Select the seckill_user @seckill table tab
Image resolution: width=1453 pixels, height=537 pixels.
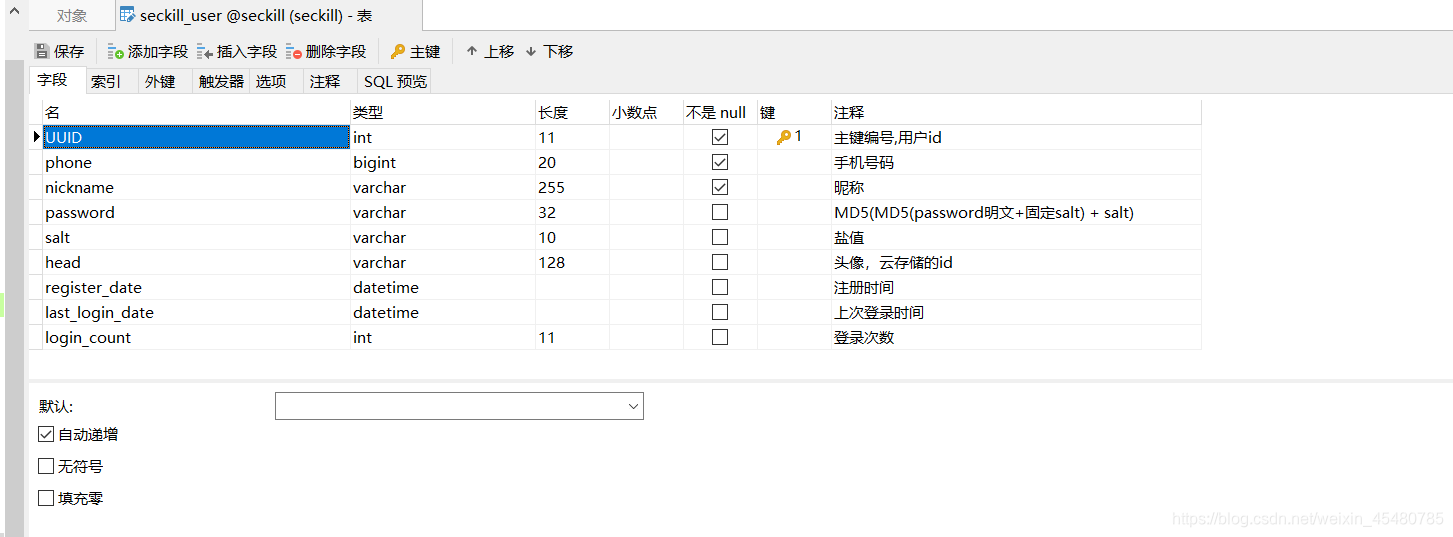(267, 15)
